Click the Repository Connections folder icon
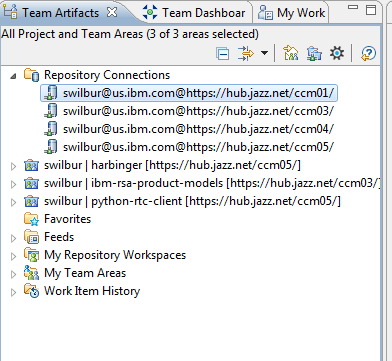The height and width of the screenshot is (361, 392). tap(32, 75)
